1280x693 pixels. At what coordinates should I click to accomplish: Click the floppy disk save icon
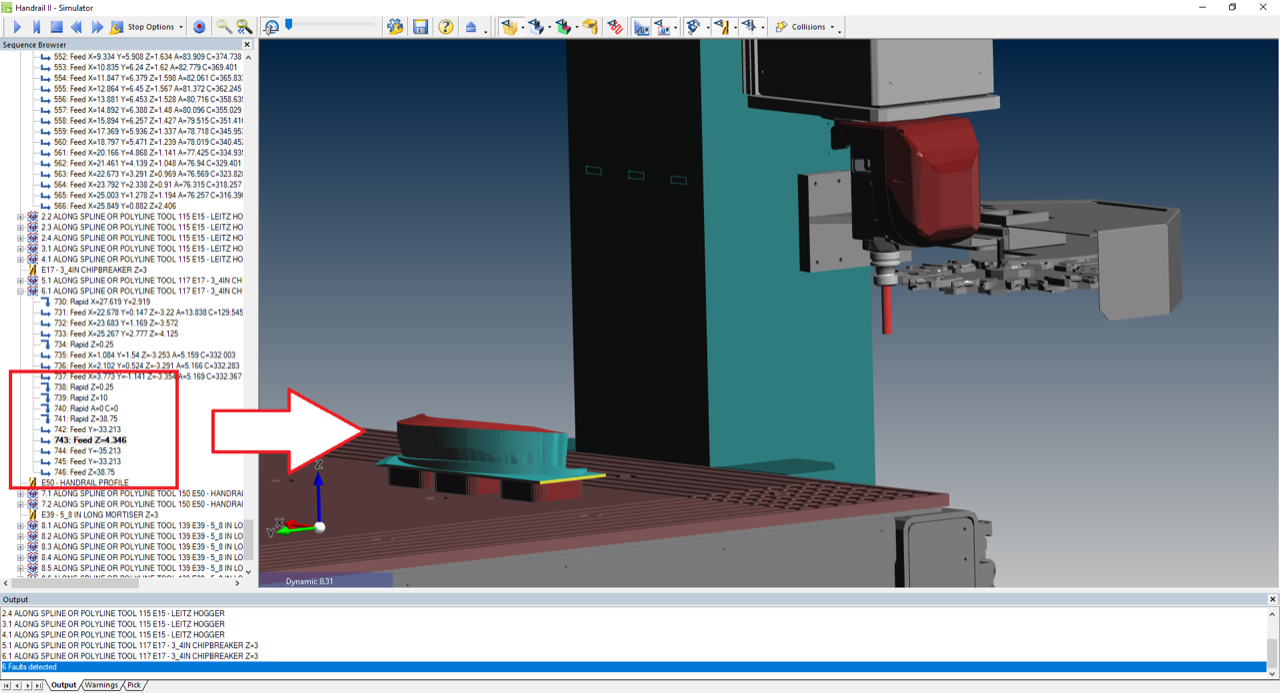pyautogui.click(x=421, y=27)
